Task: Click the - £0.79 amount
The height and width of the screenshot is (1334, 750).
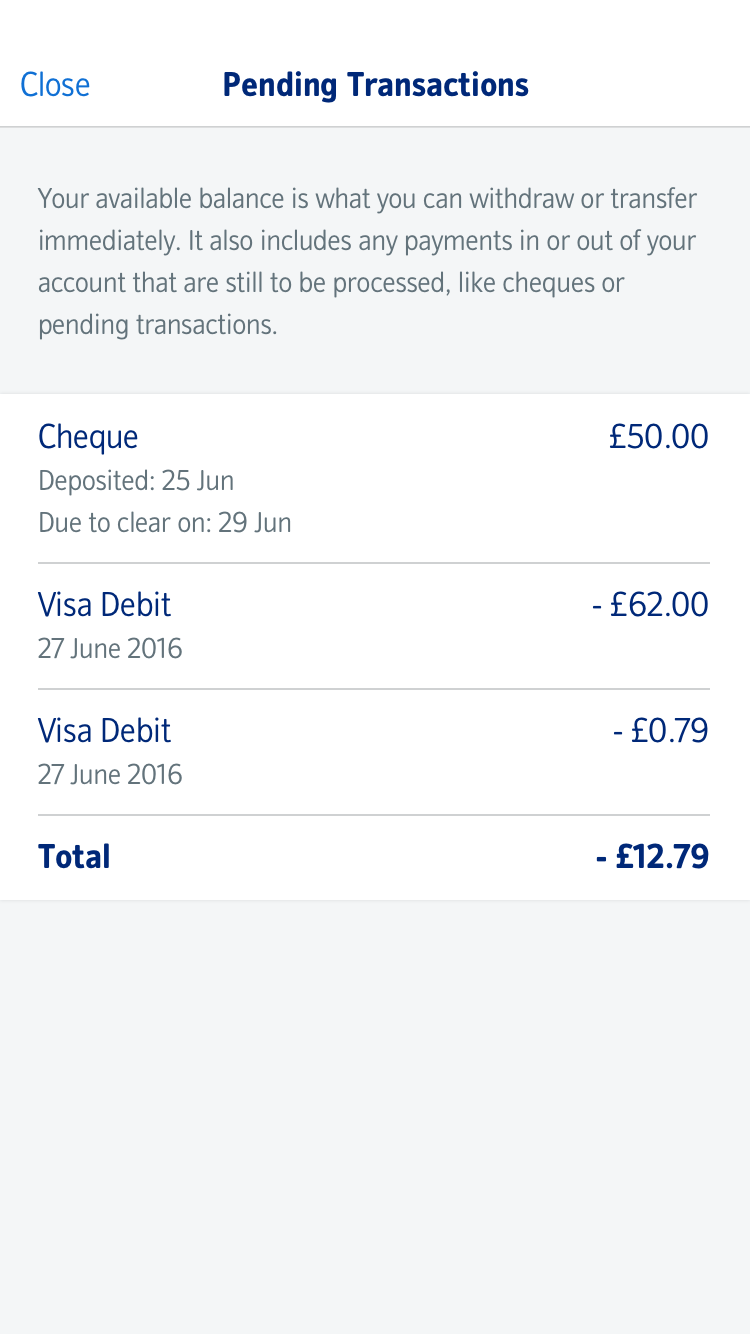Action: point(660,731)
